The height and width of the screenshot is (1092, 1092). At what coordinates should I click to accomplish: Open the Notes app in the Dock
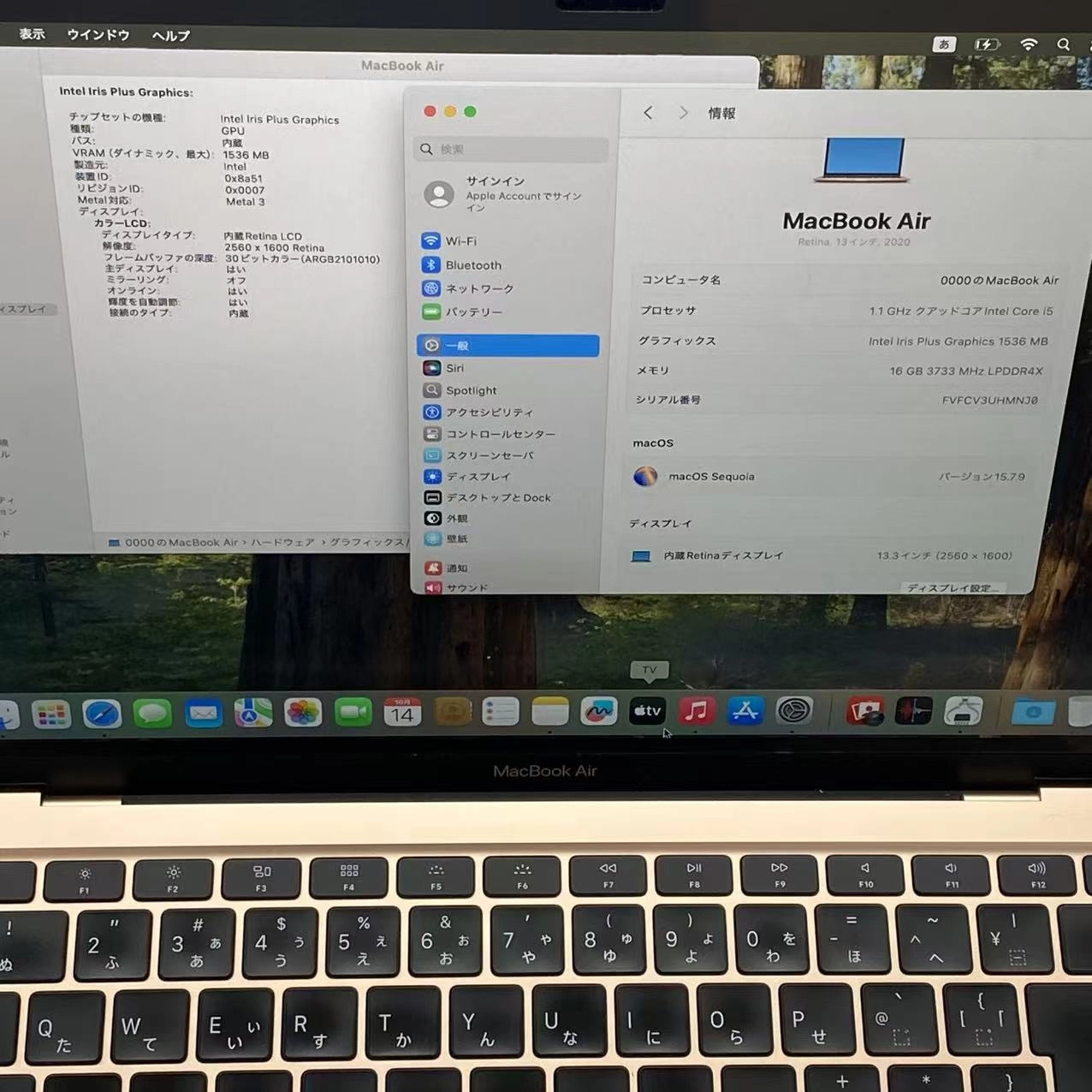tap(549, 711)
